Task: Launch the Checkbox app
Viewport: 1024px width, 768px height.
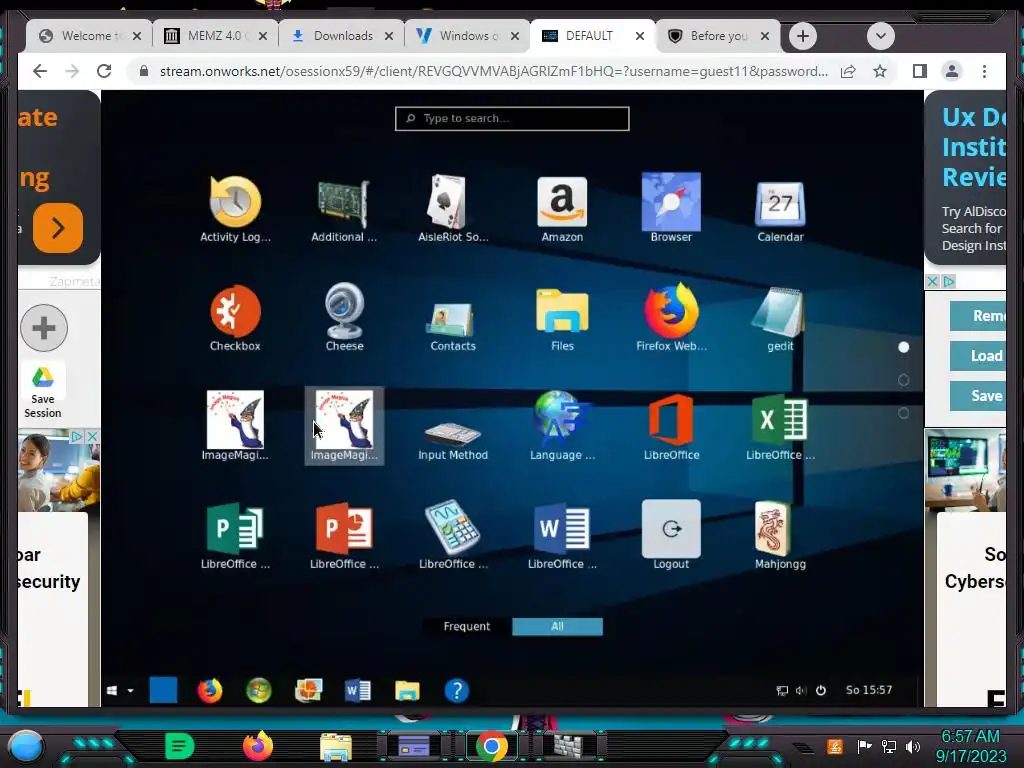Action: tap(235, 318)
